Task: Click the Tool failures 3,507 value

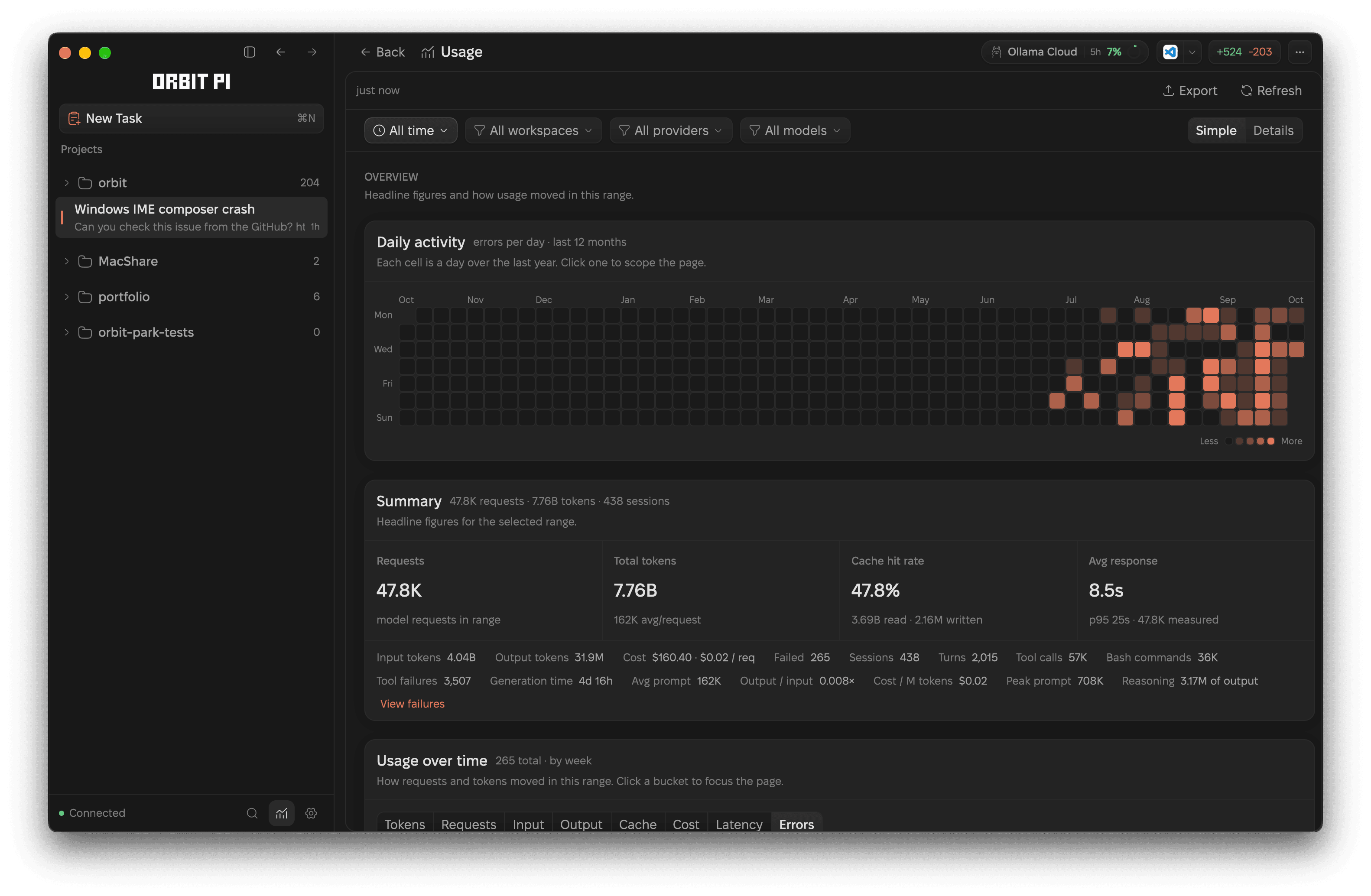Action: [457, 681]
